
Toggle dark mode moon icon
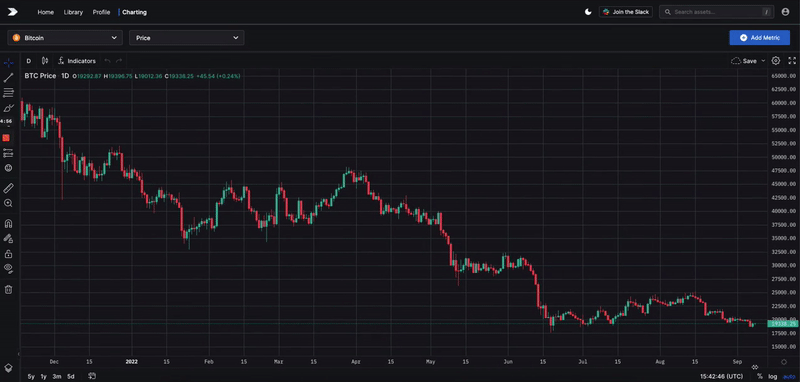pos(588,12)
